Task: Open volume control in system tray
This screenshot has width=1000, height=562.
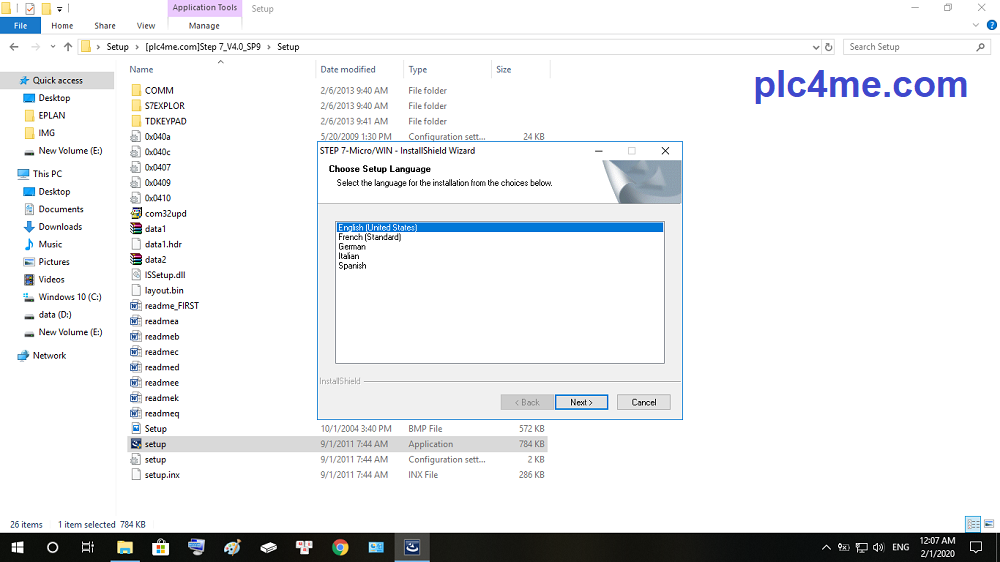Action: [x=878, y=547]
